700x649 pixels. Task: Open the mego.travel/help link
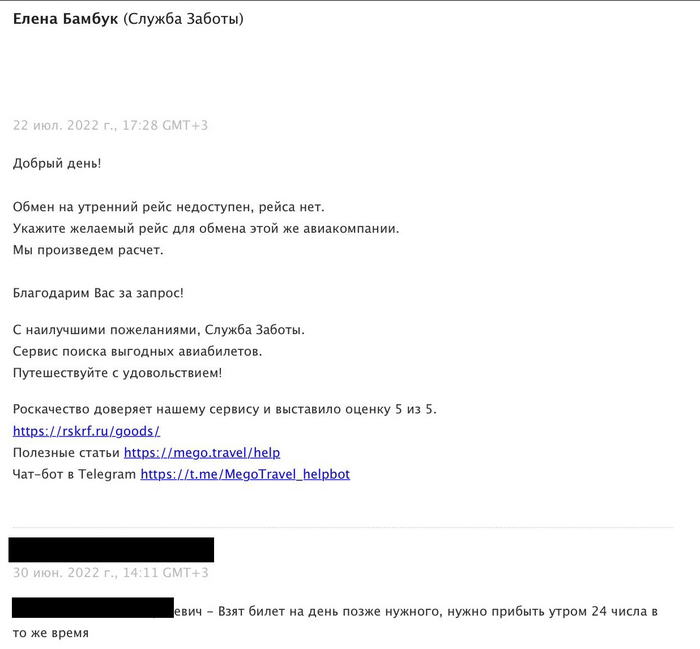pos(201,453)
